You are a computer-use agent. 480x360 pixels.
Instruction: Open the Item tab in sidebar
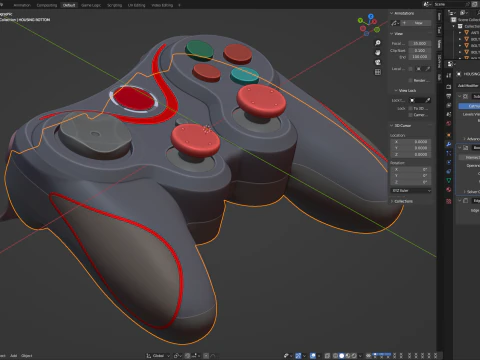tap(439, 17)
